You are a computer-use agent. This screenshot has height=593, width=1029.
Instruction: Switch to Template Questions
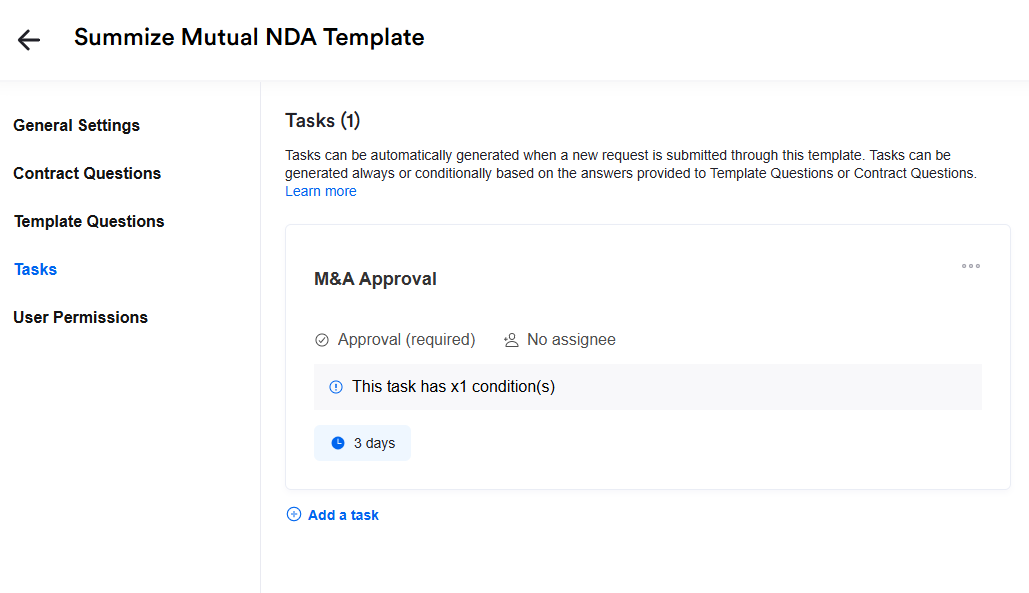(x=89, y=221)
